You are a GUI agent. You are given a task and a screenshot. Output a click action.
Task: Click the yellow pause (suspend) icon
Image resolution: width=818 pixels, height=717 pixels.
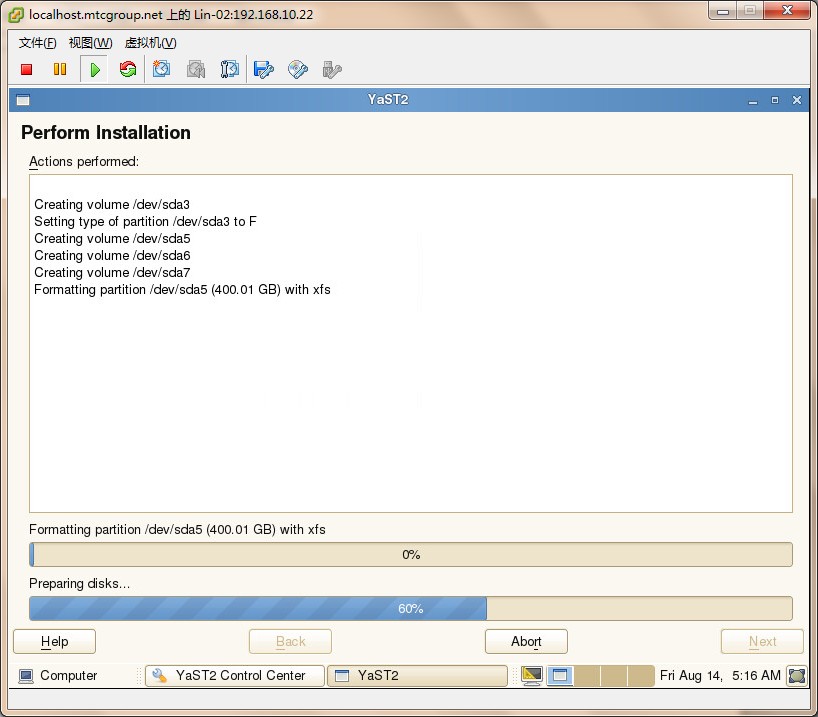tap(60, 69)
